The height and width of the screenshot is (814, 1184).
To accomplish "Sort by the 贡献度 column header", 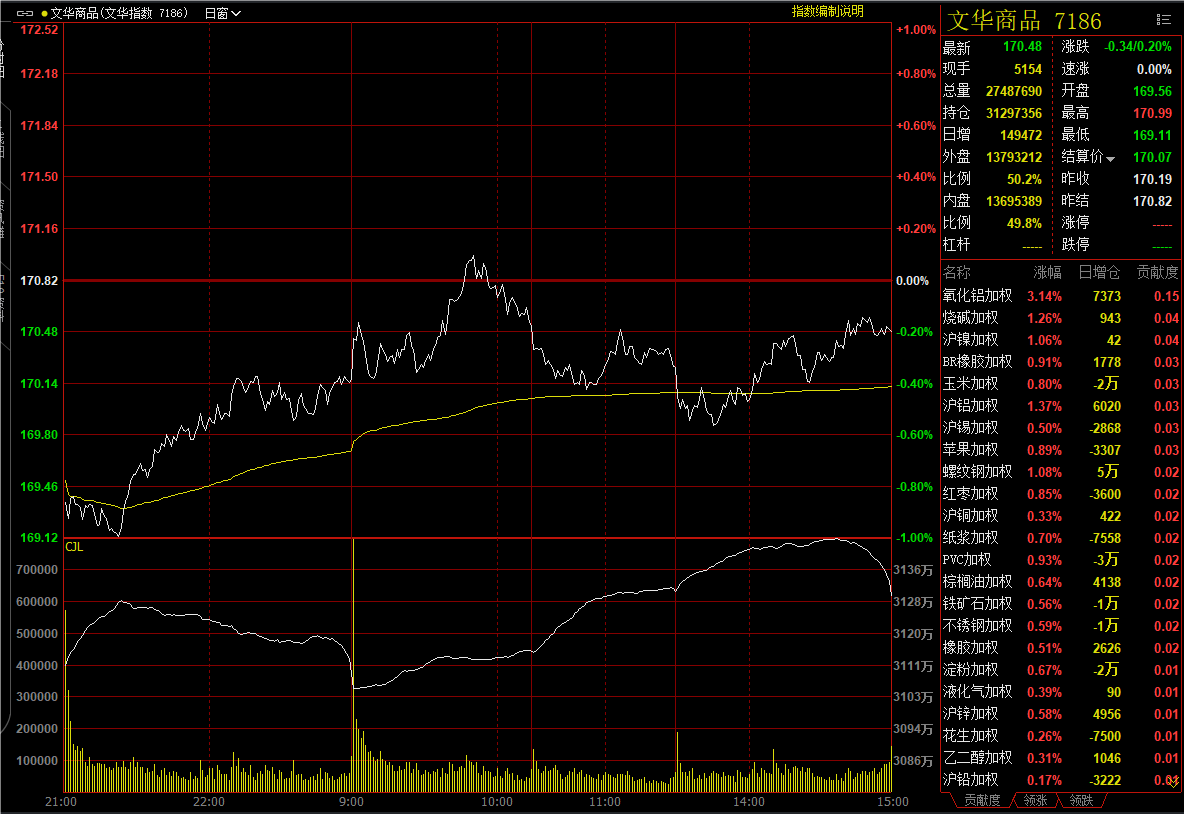I will (x=1158, y=273).
